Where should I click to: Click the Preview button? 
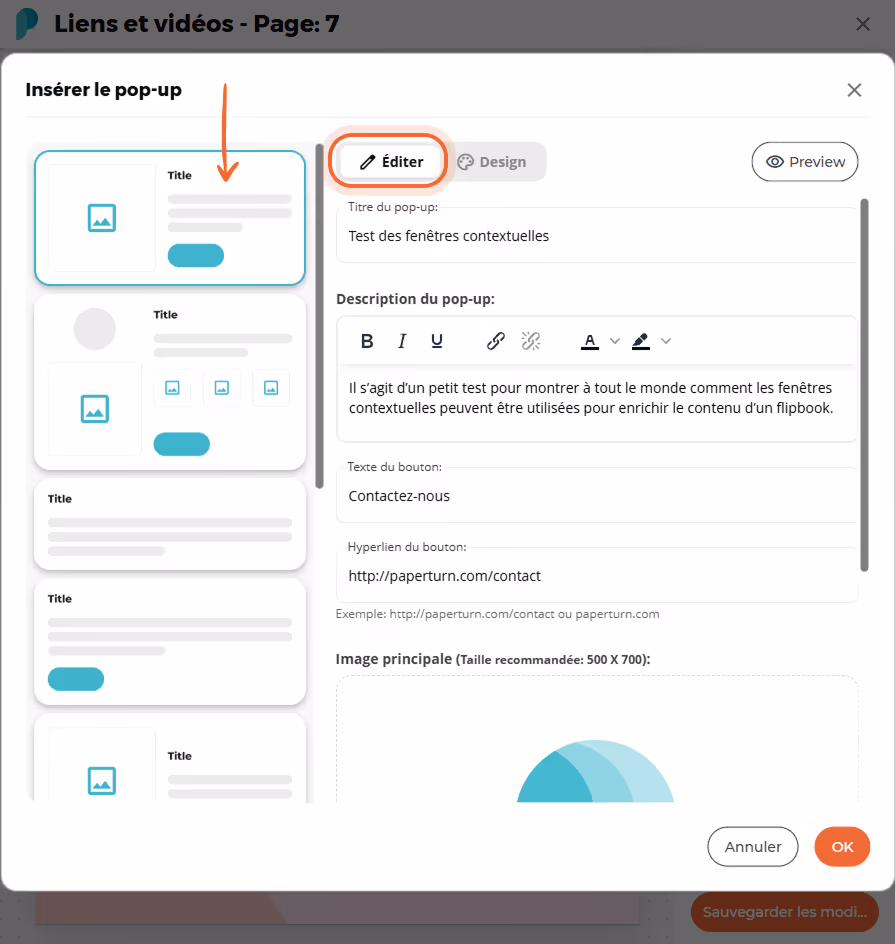(805, 161)
